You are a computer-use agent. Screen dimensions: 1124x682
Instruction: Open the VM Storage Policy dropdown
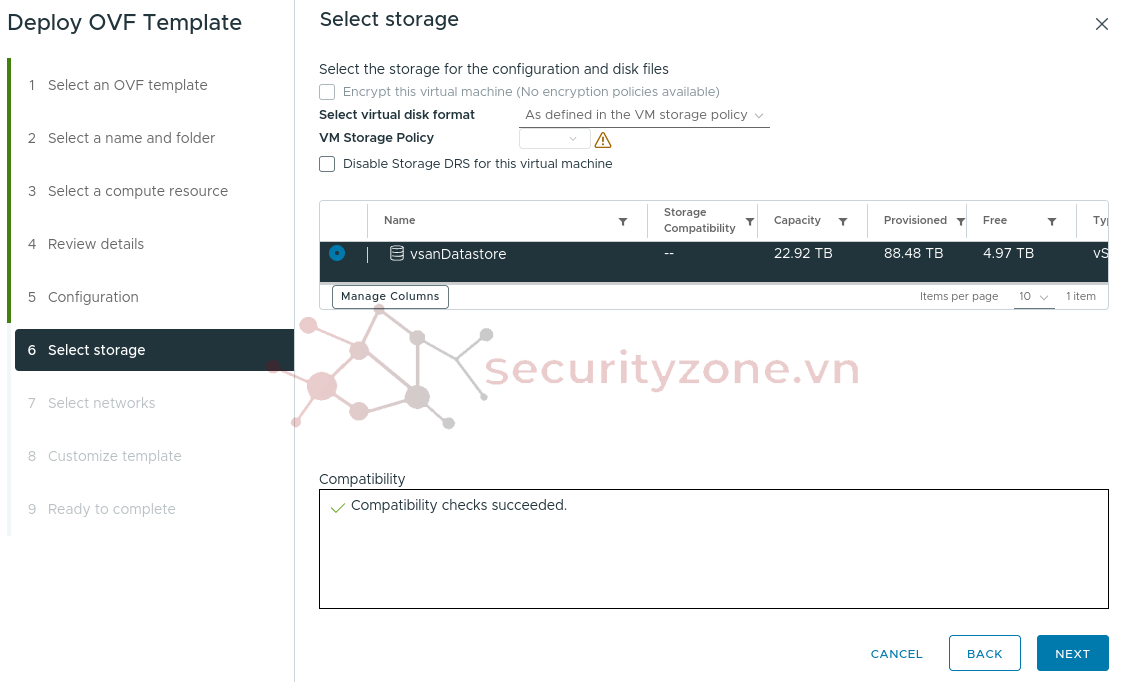555,139
